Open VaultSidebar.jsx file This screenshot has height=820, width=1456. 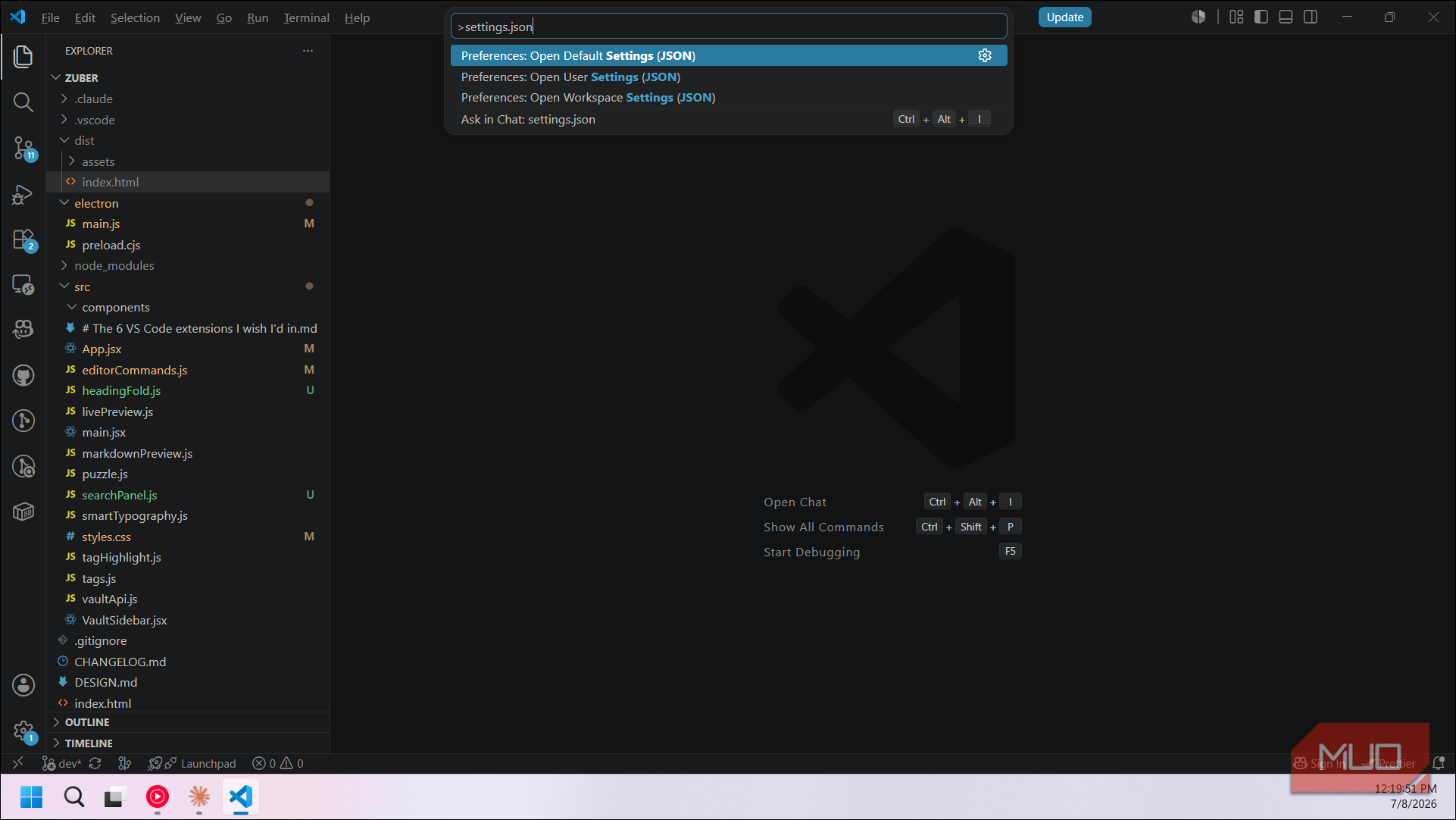188,620
